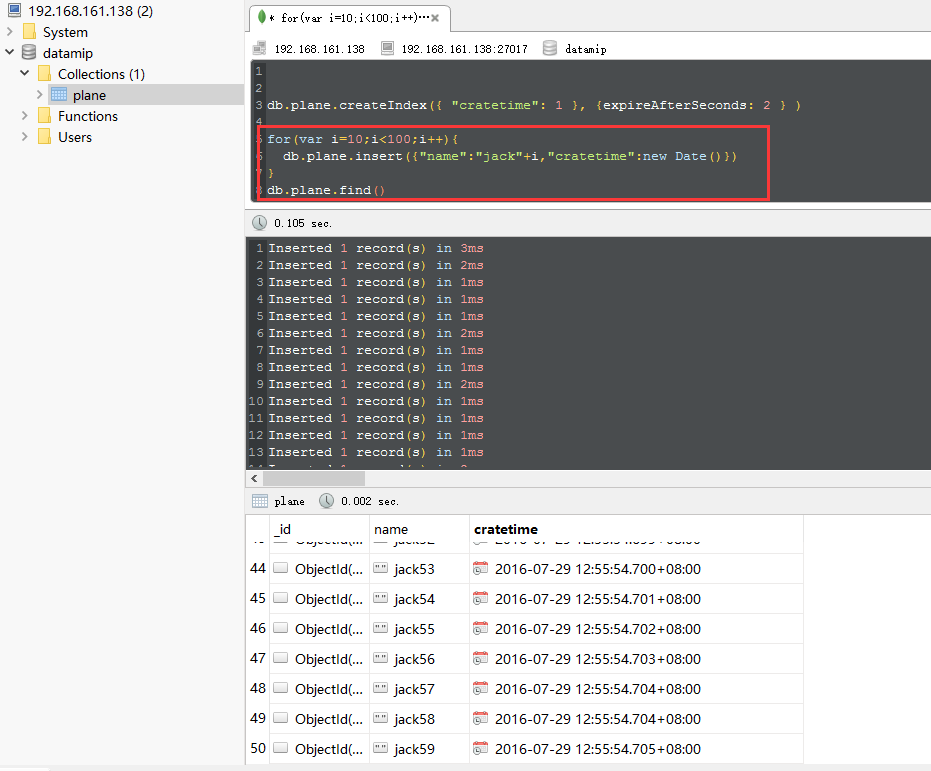Collapse the datamip database node
Screen dimensions: 931x771
pos(10,52)
